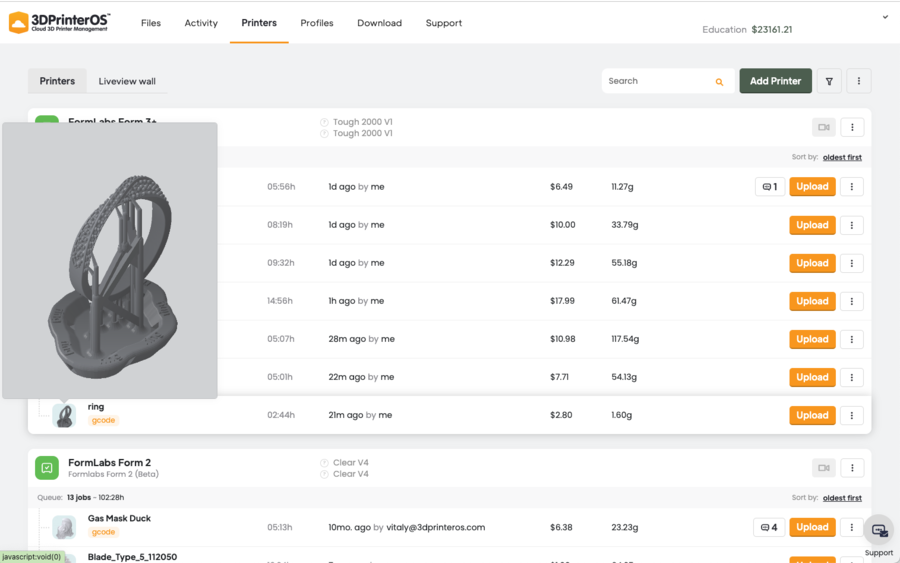Open more options for FormLabs Form 2 printer
The image size is (900, 563).
852,467
